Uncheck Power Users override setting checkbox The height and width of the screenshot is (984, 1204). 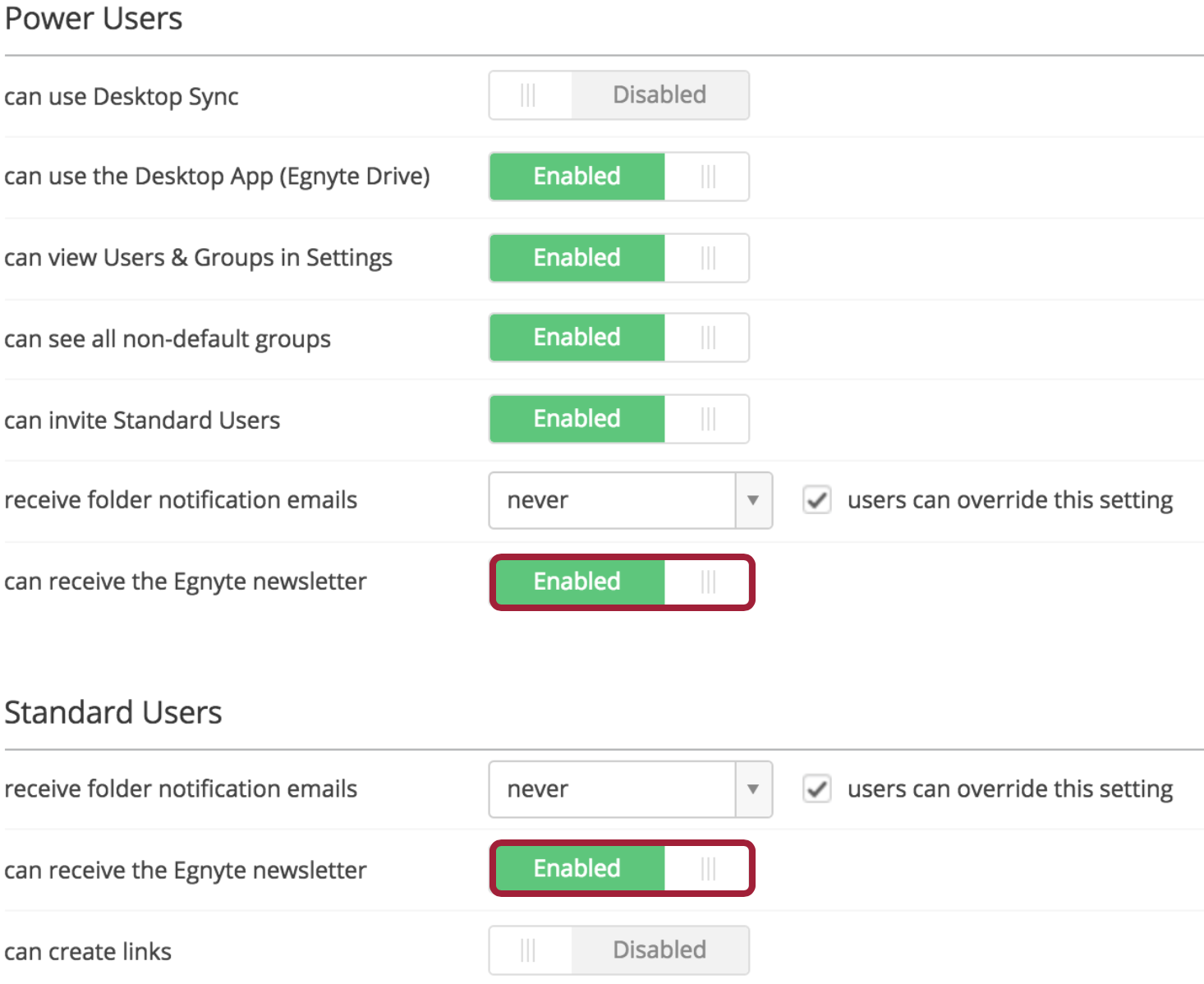[817, 500]
